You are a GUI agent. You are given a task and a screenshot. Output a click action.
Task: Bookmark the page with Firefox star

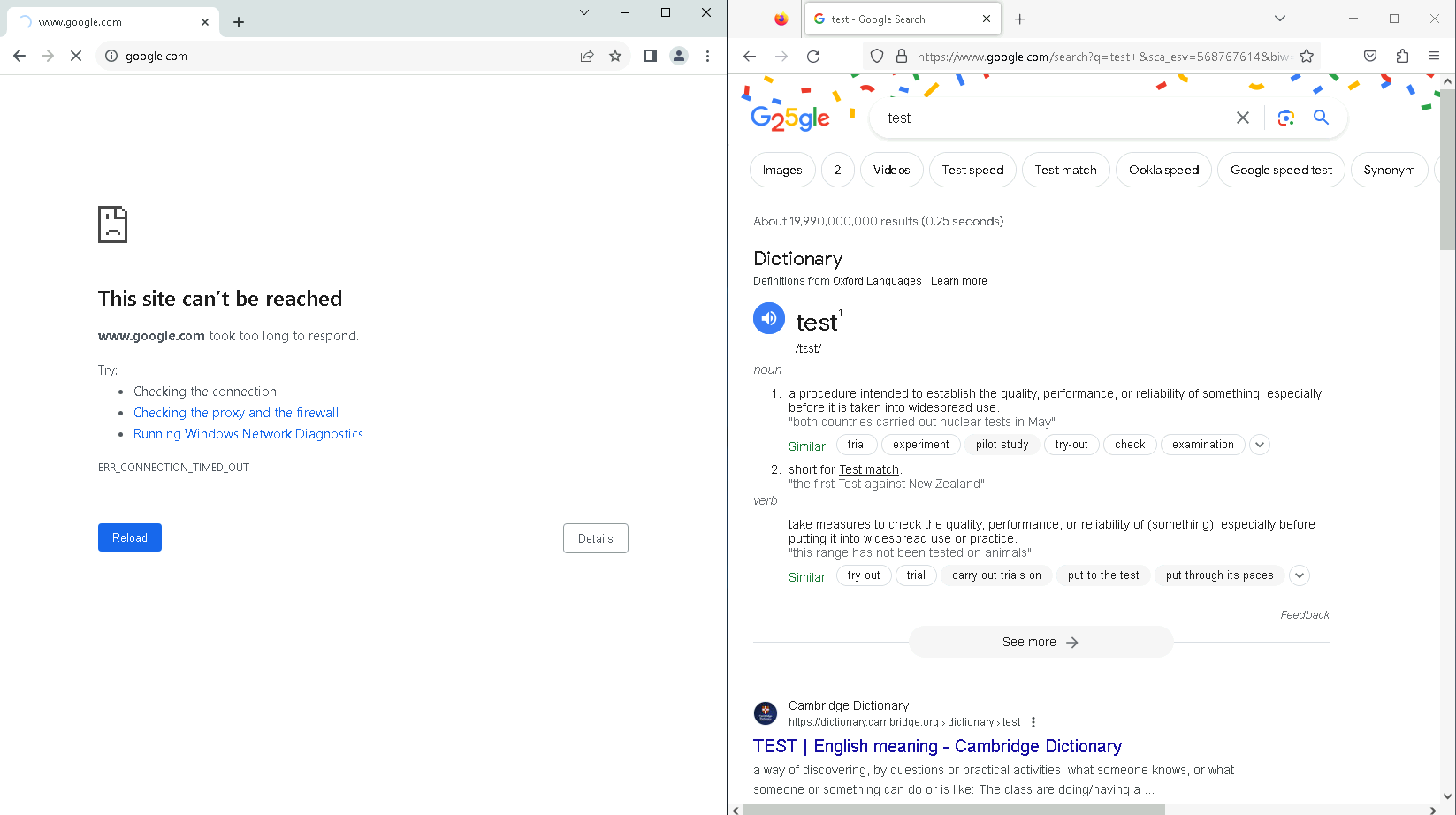click(1307, 57)
